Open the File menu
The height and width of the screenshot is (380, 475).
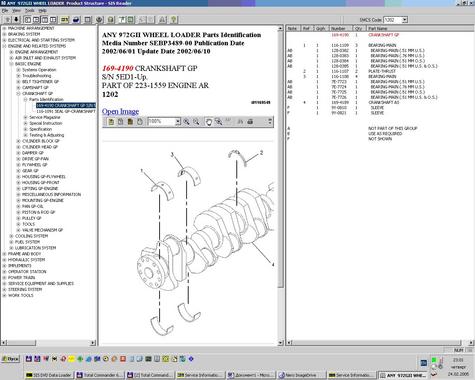(x=5, y=11)
